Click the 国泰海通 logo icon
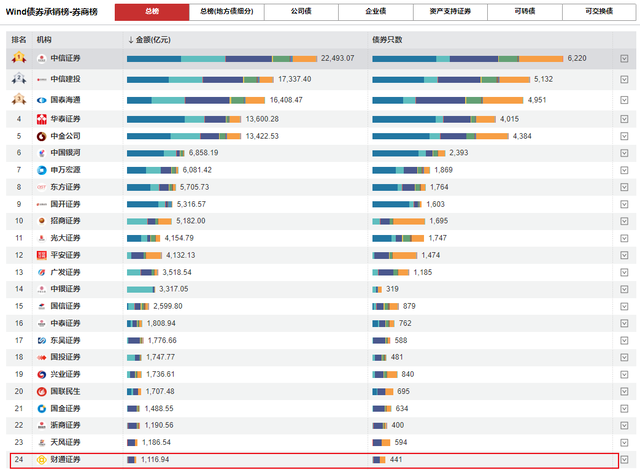This screenshot has width=640, height=470. coord(41,99)
